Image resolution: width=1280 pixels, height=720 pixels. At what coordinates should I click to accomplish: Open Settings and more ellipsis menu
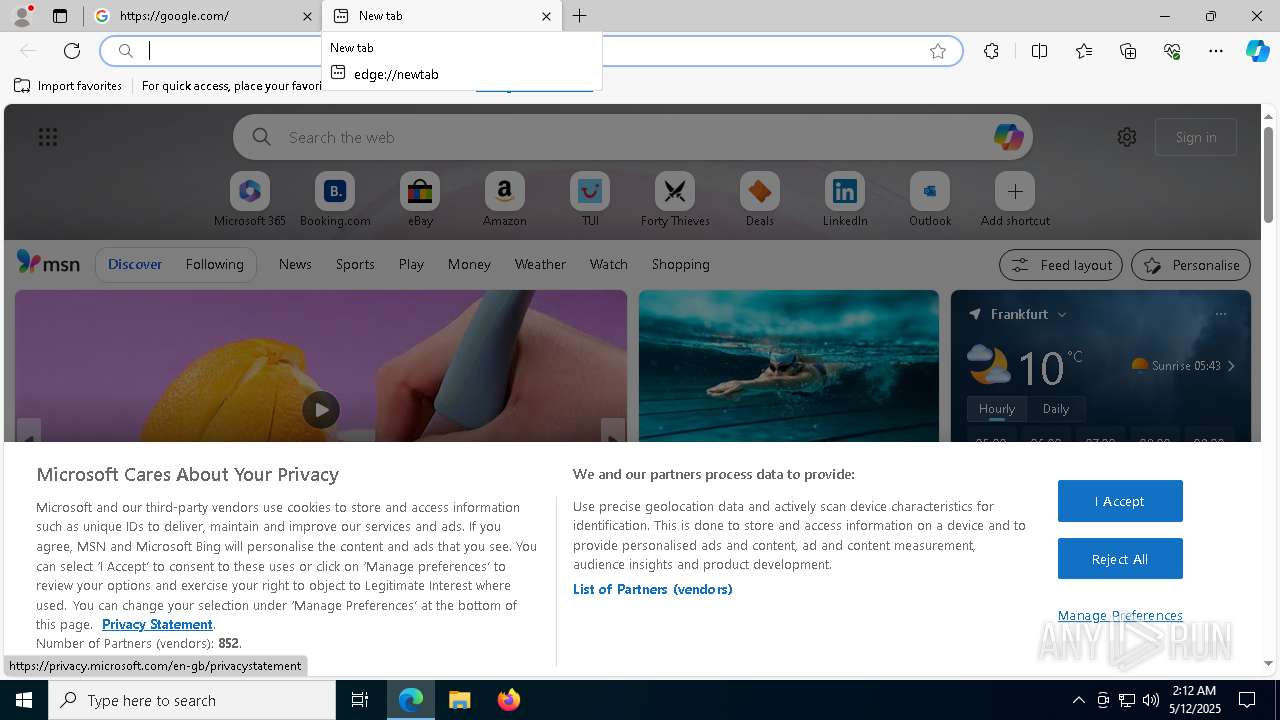coord(1216,51)
